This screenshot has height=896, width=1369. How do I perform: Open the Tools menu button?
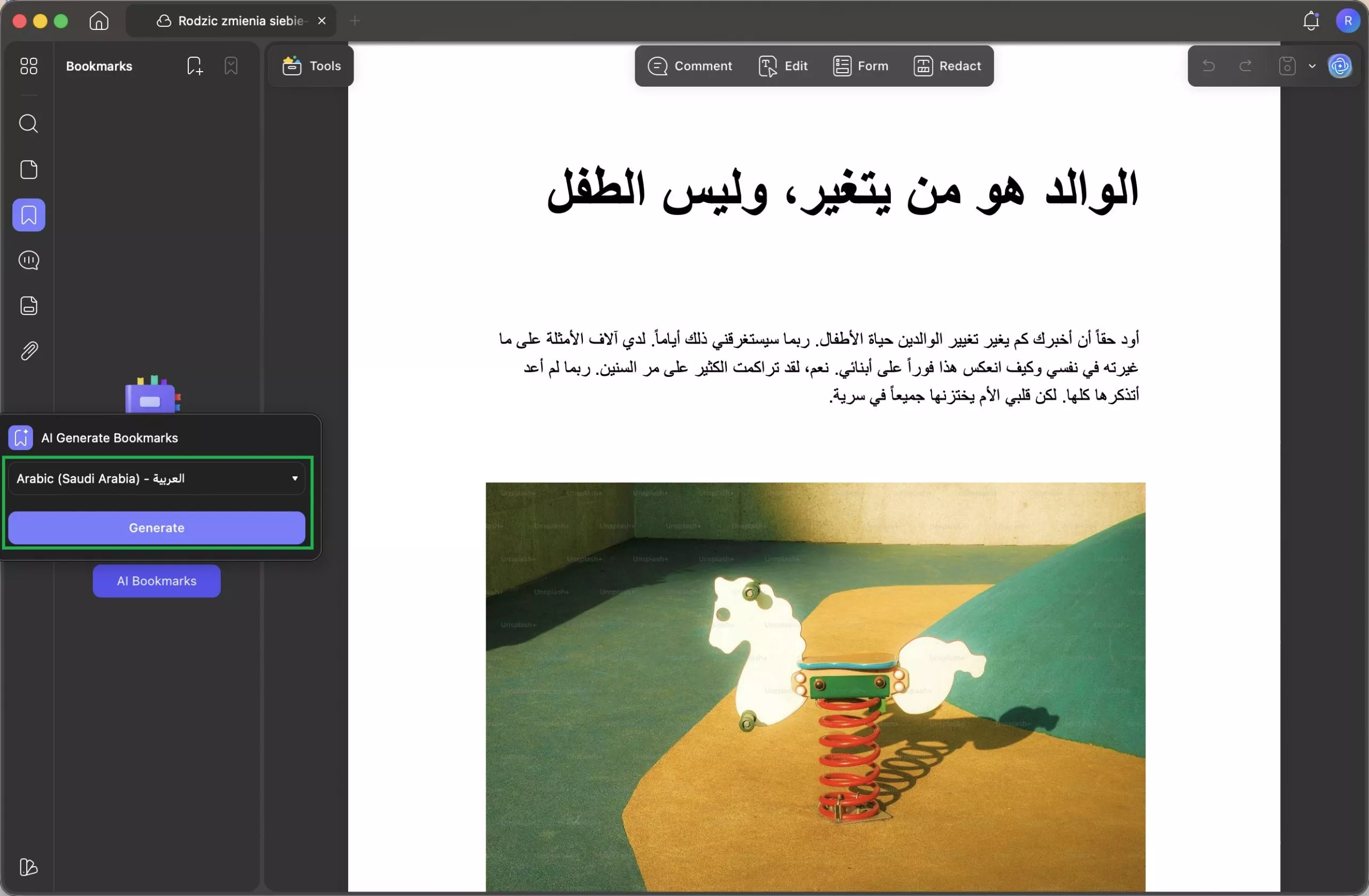(x=311, y=66)
